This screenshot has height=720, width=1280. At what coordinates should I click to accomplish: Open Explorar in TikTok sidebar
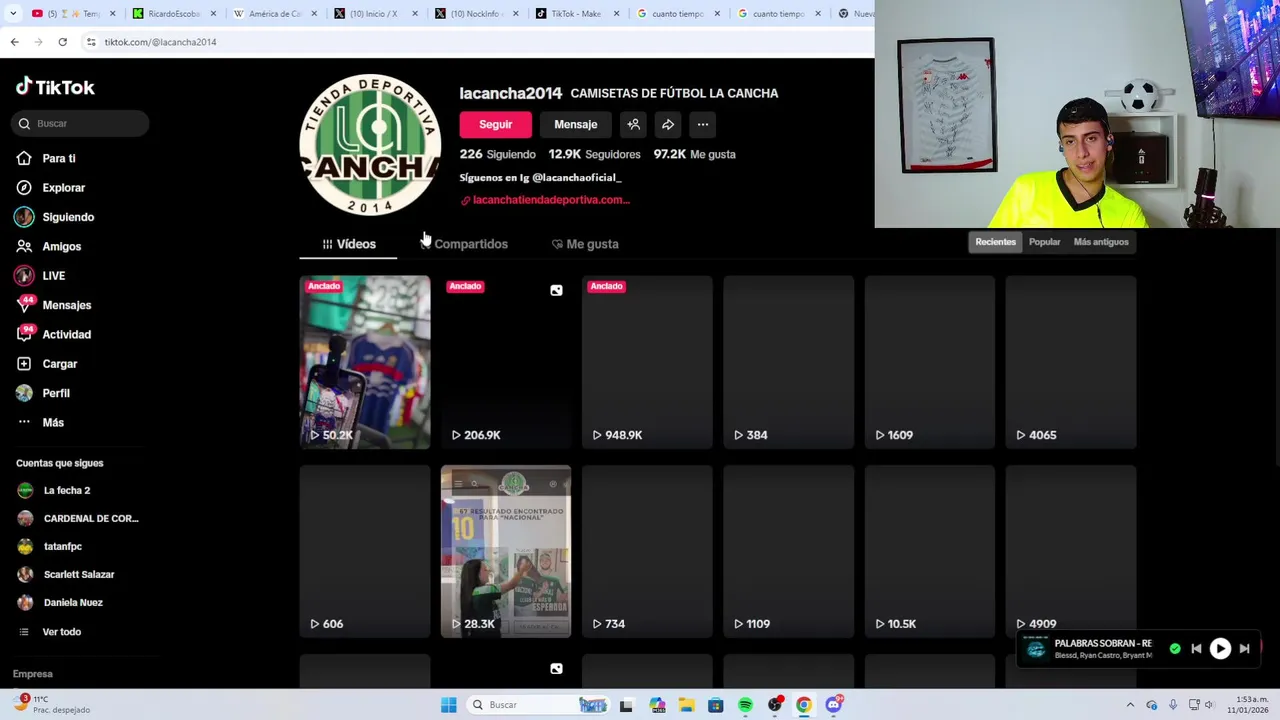pos(63,188)
